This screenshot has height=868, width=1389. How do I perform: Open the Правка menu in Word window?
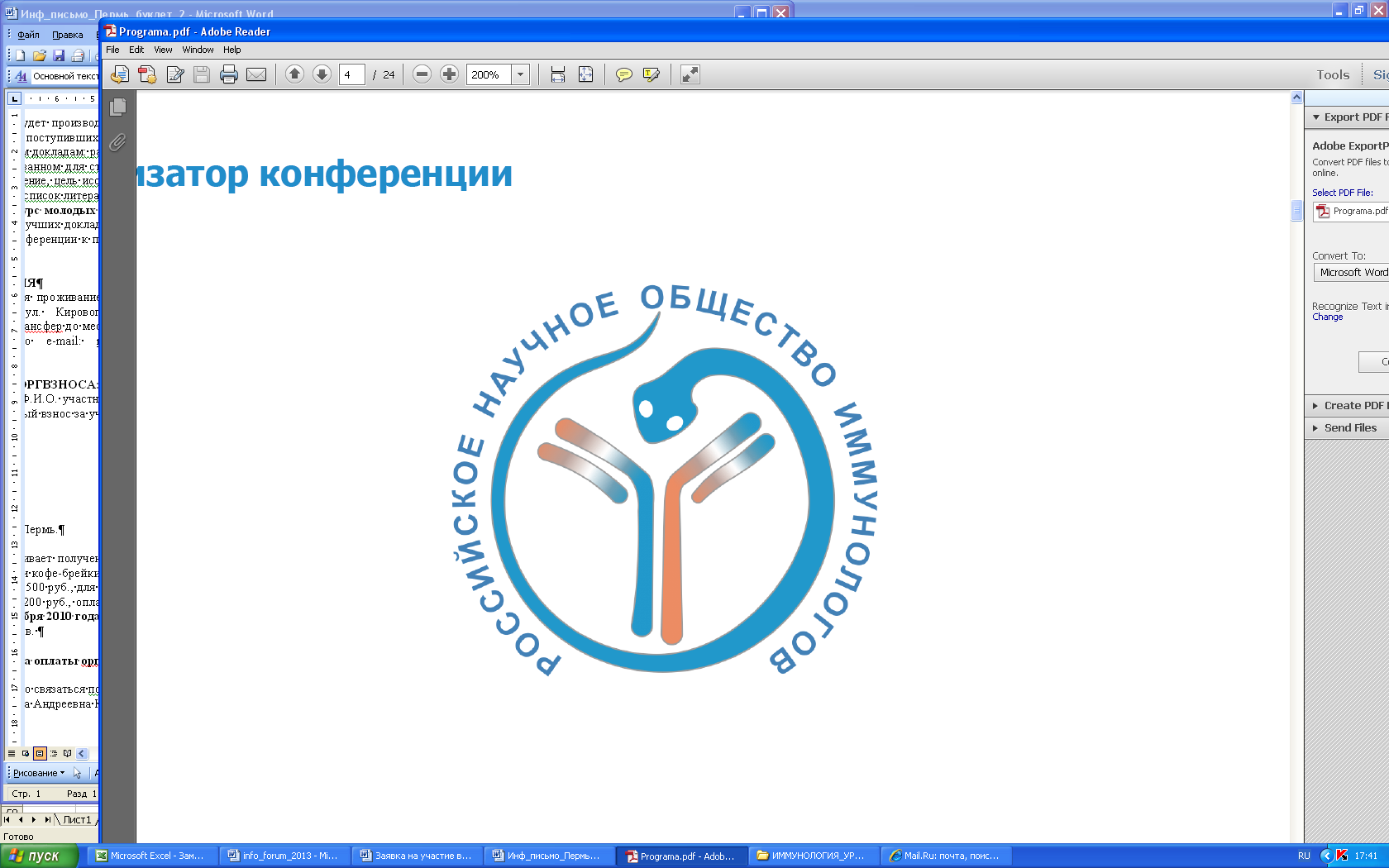(x=67, y=35)
